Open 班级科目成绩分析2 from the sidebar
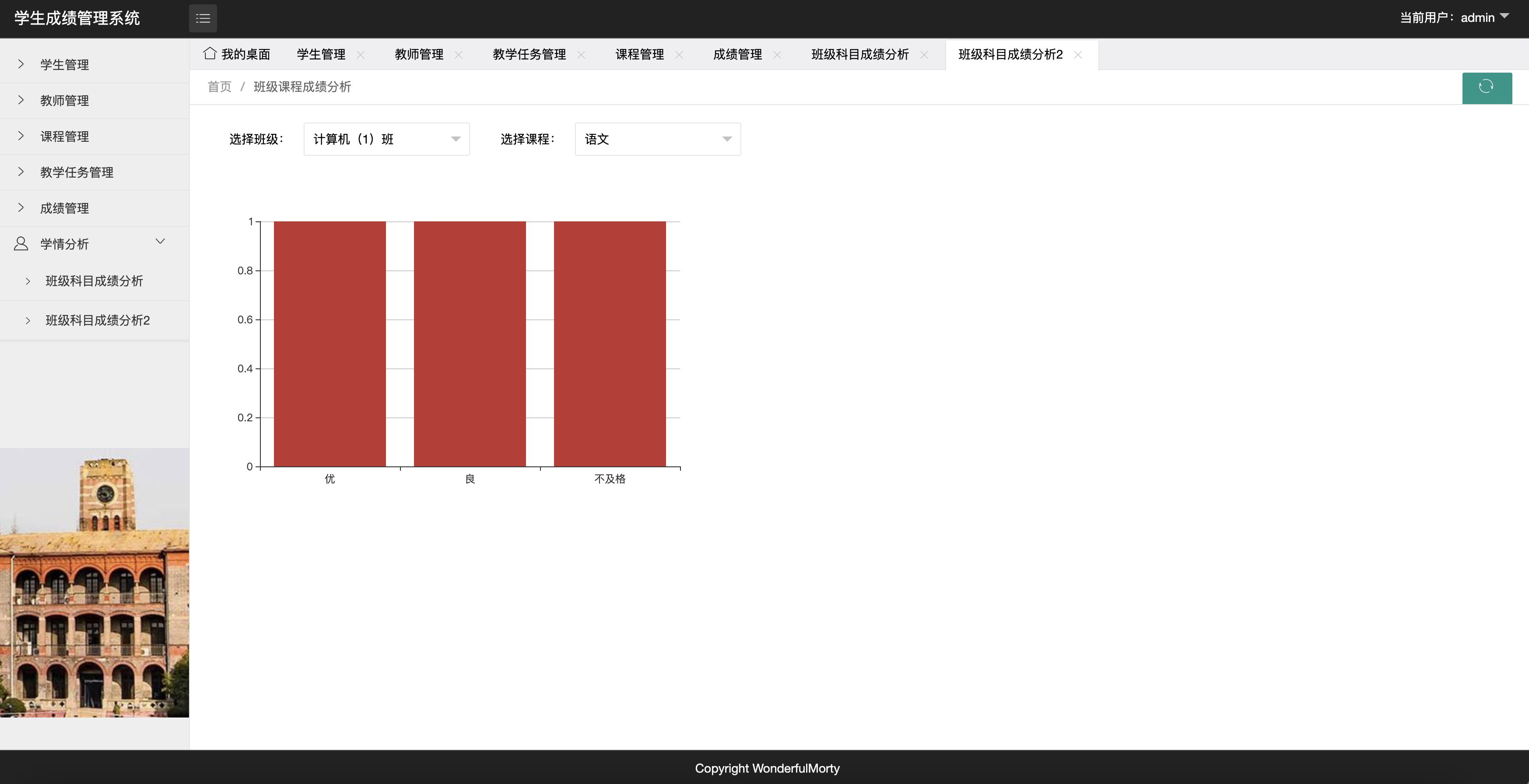 pos(97,321)
